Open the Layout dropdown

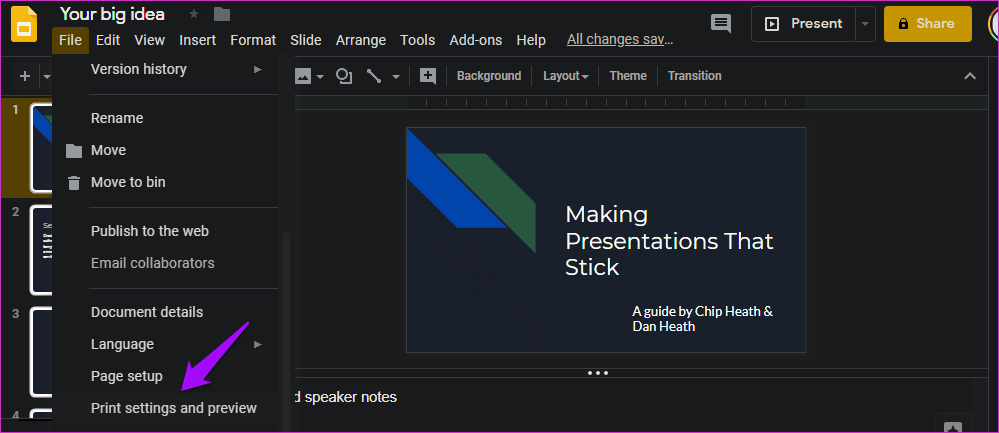tap(565, 76)
